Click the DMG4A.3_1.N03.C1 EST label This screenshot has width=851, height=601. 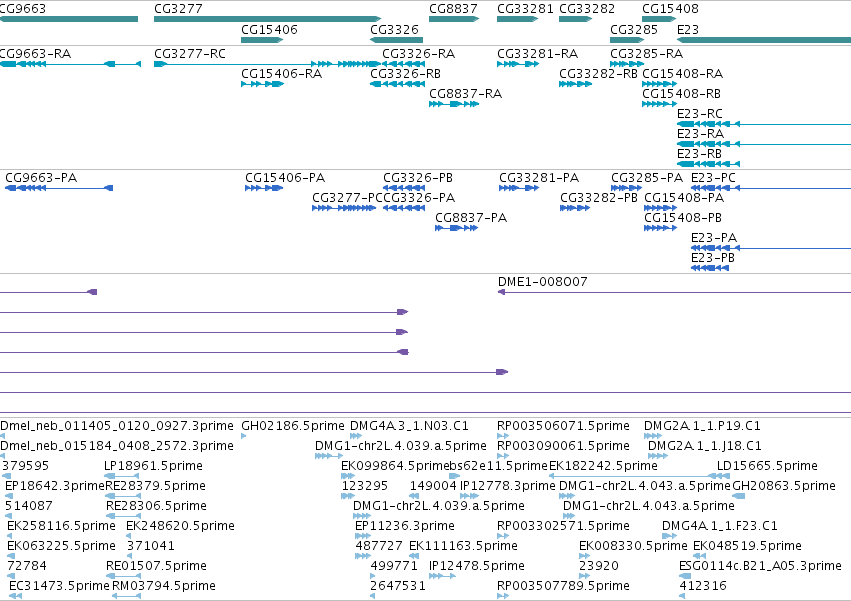(409, 426)
